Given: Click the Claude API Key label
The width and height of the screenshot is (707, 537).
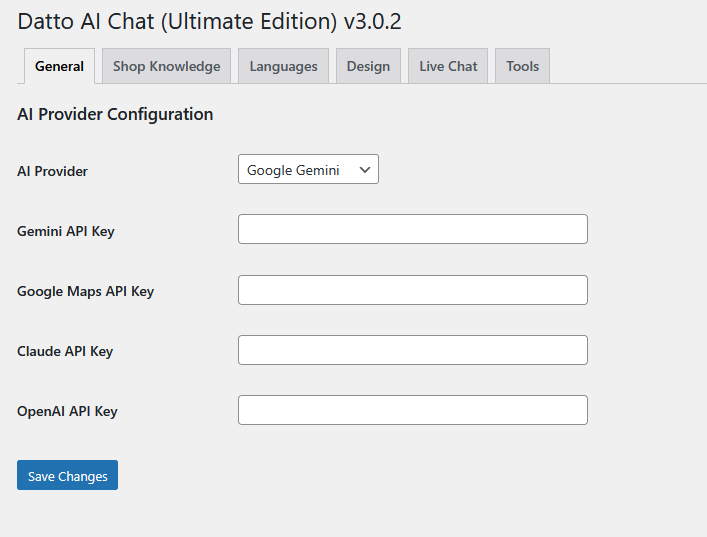Looking at the screenshot, I should (x=65, y=351).
